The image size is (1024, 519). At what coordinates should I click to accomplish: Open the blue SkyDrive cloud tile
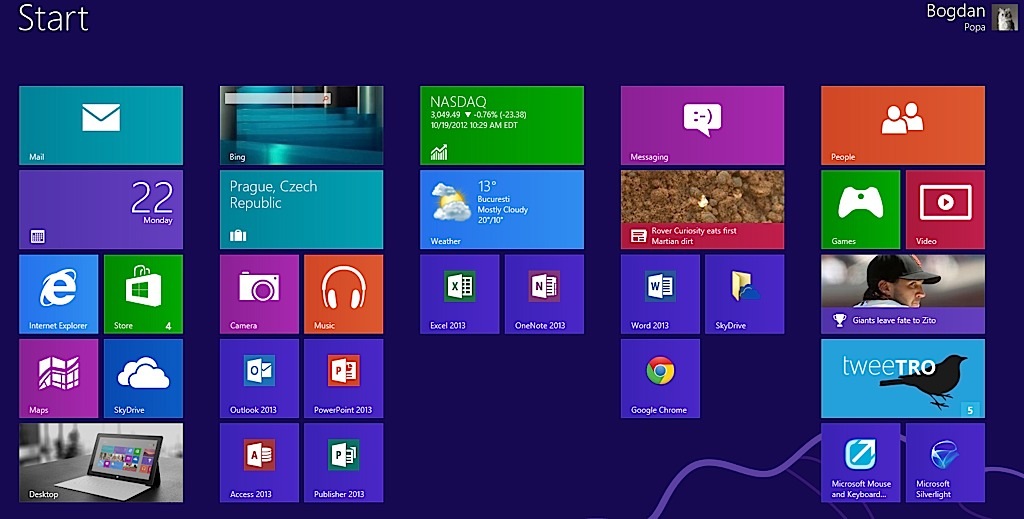144,378
